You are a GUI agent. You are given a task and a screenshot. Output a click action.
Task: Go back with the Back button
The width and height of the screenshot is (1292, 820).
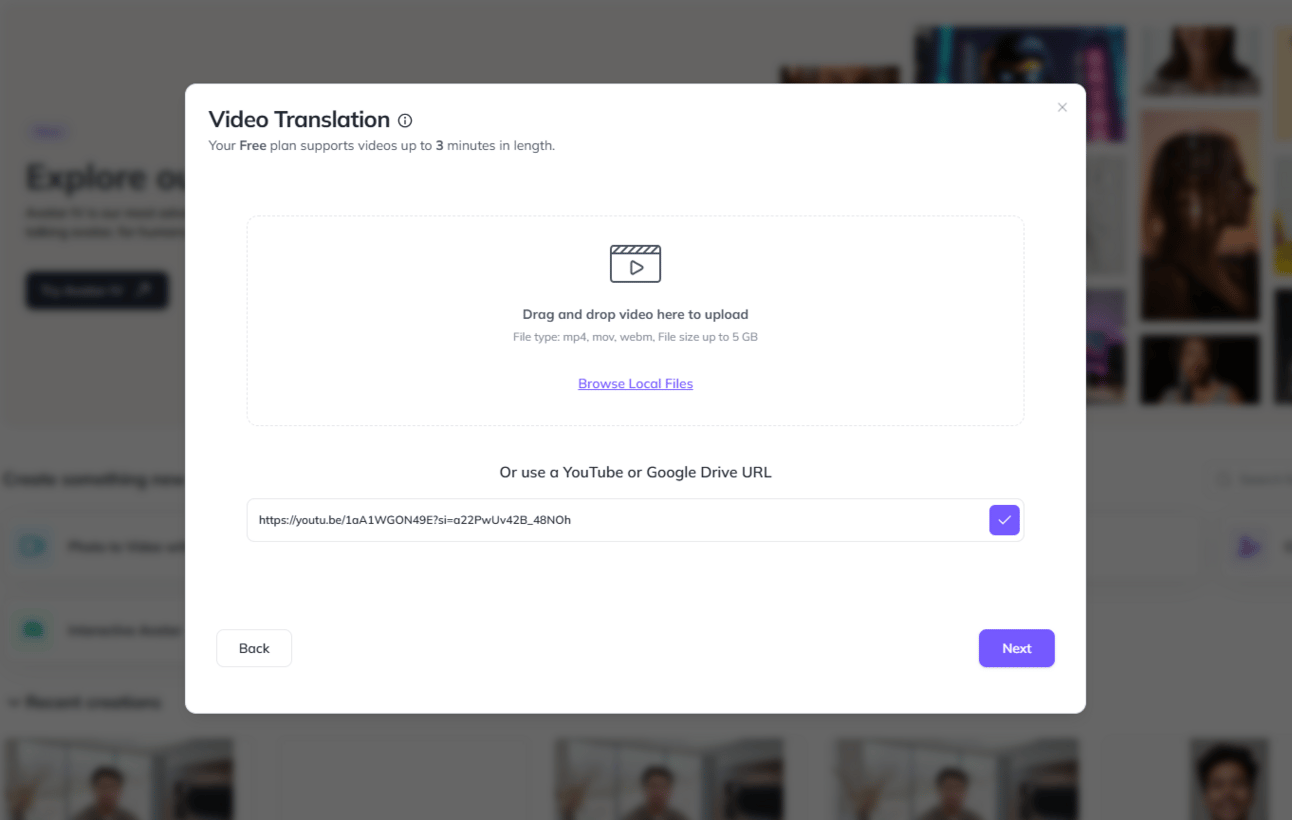point(254,648)
